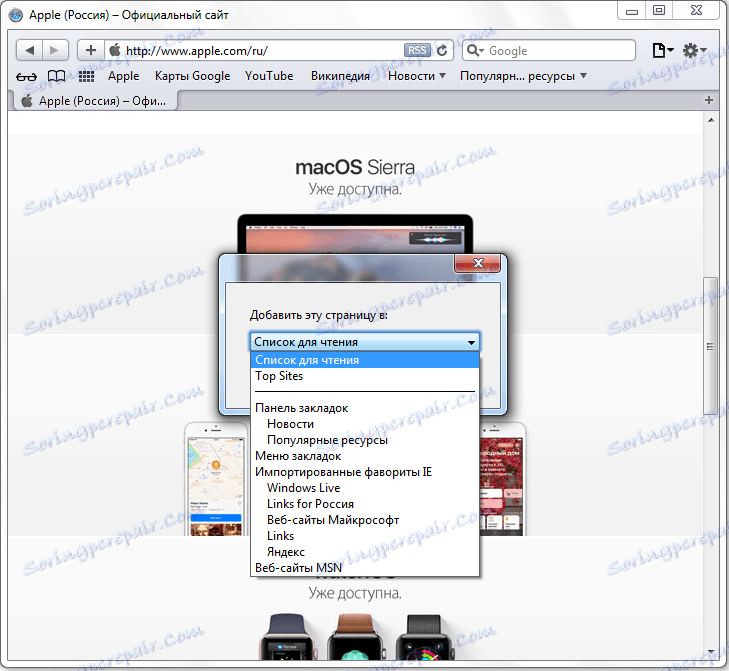
Task: Show Top Sites grid icon
Action: click(86, 76)
